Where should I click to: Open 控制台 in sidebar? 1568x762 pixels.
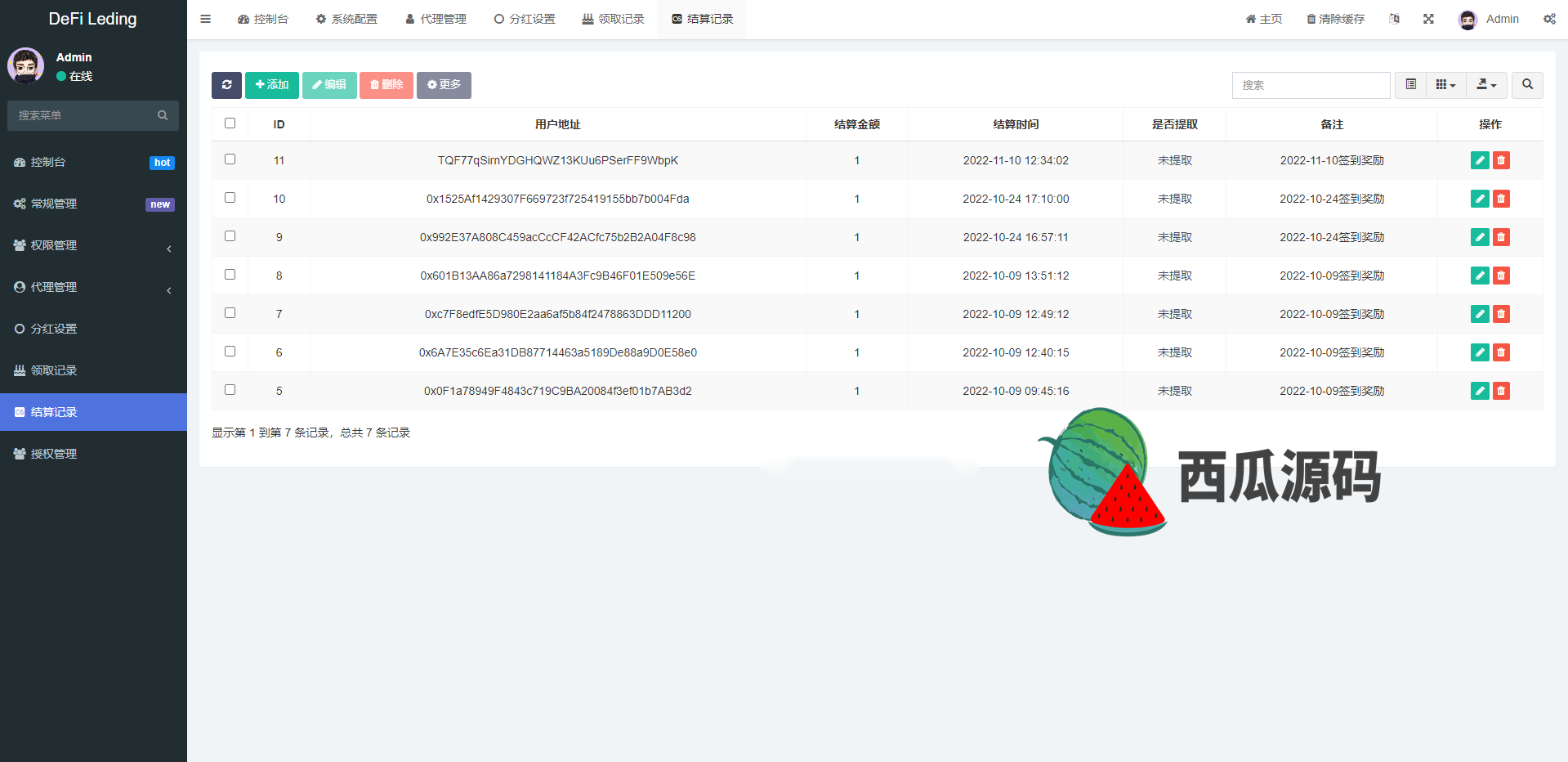[93, 162]
